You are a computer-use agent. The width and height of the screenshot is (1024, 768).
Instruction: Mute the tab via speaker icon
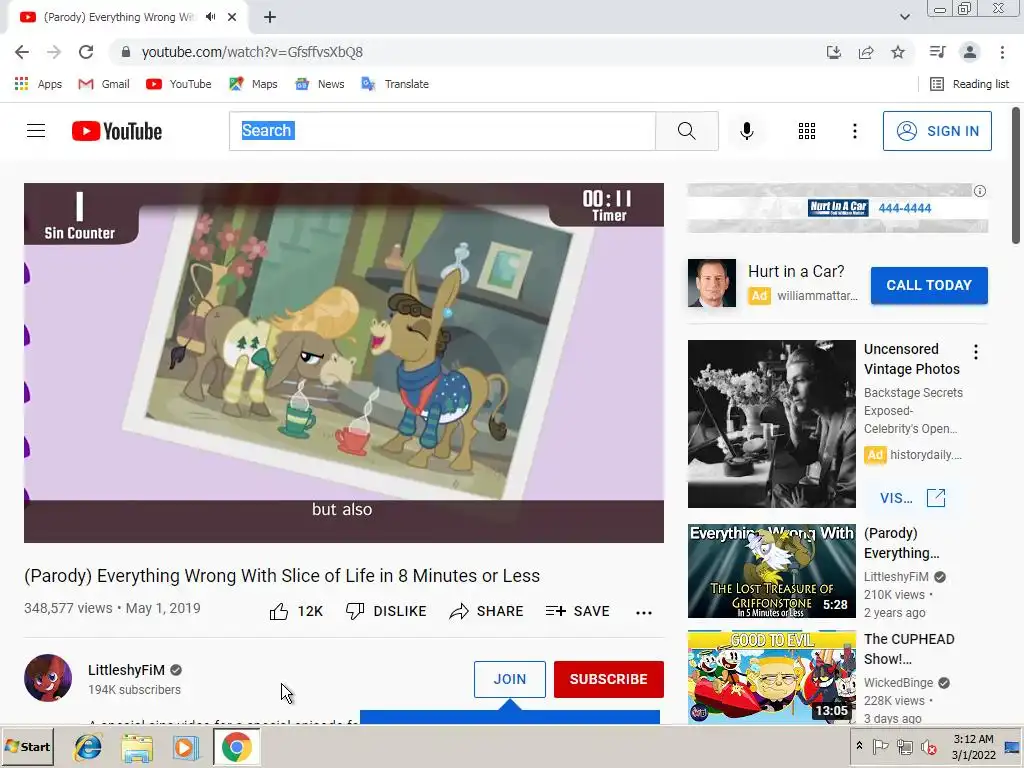tap(210, 17)
